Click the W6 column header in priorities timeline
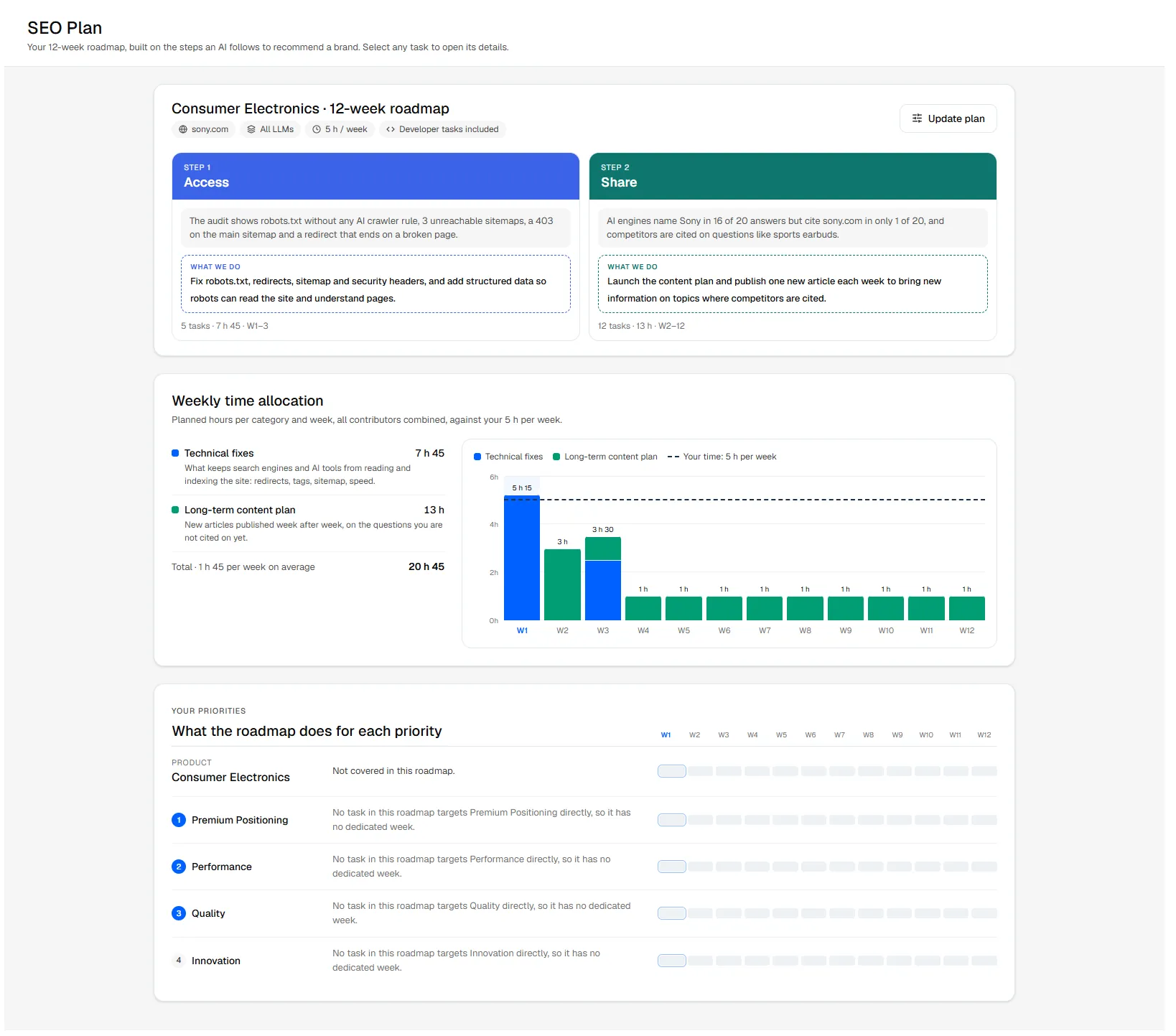Image resolution: width=1176 pixels, height=1036 pixels. (x=810, y=735)
